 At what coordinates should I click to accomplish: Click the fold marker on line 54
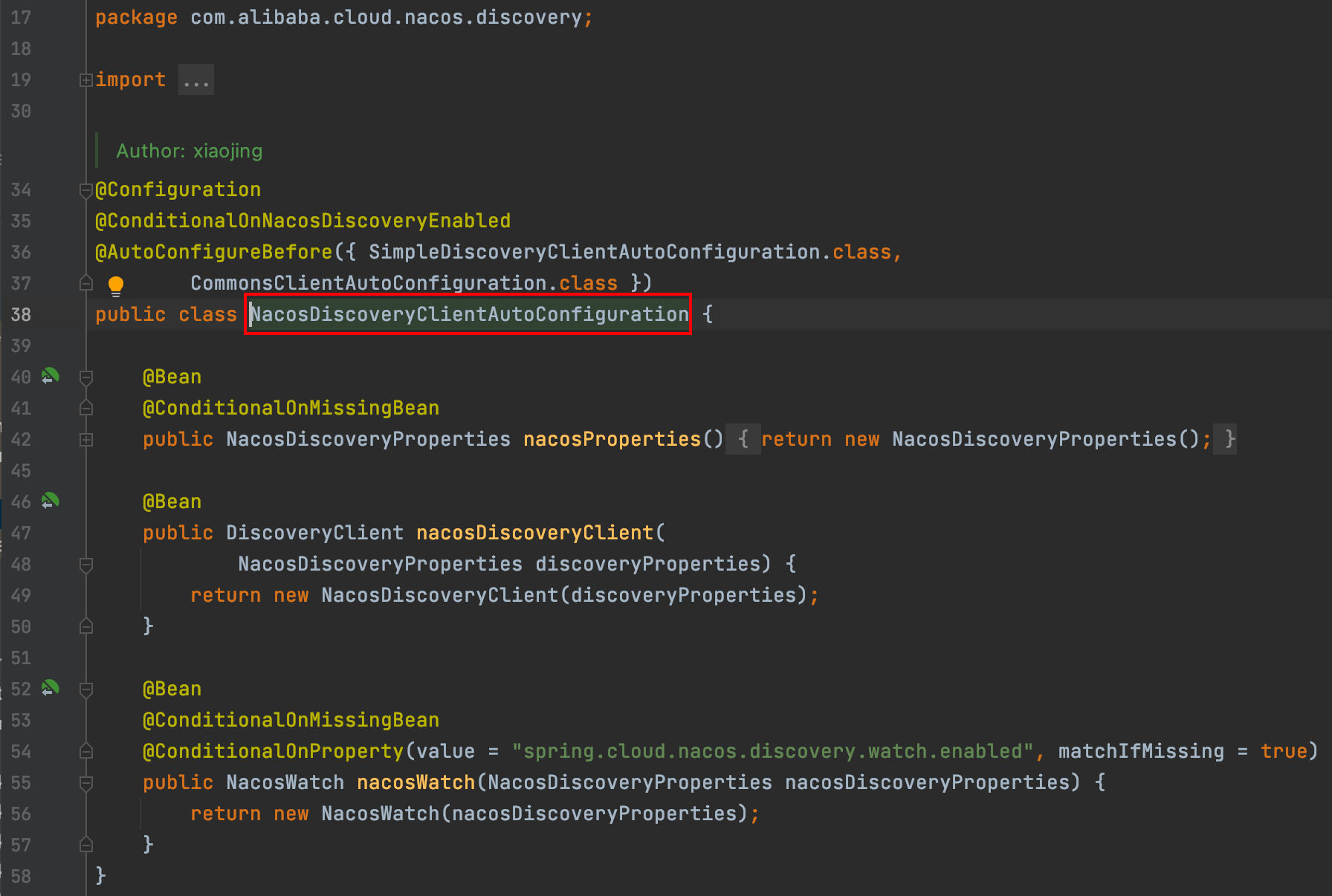click(86, 751)
